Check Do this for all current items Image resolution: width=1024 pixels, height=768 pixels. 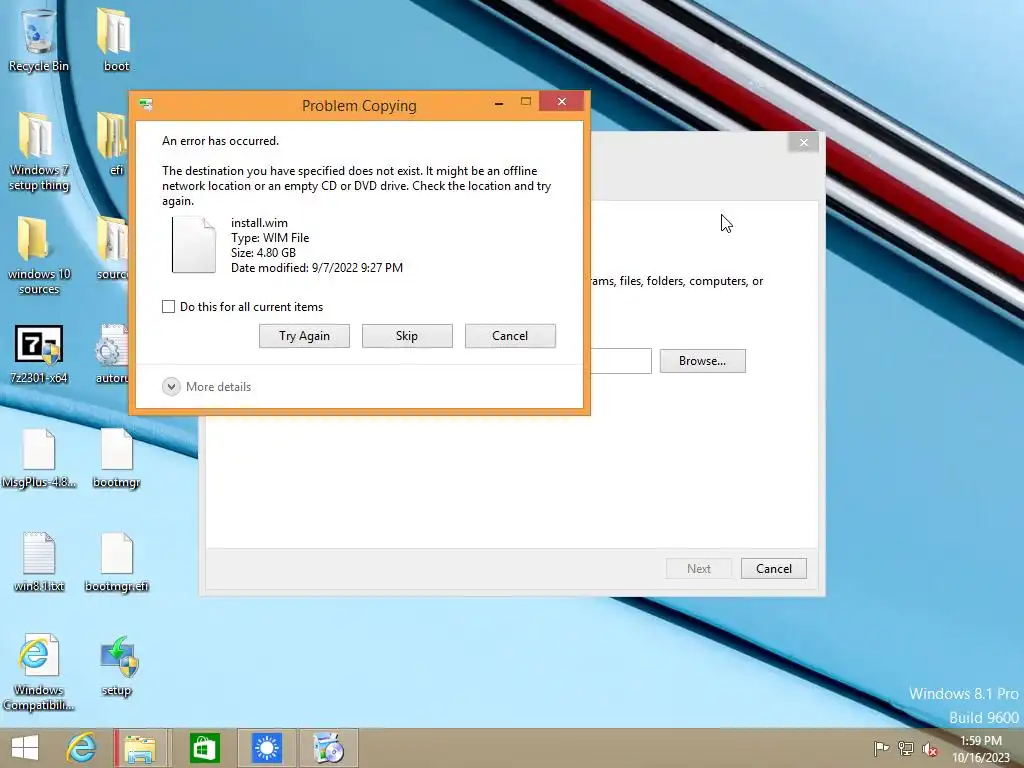(x=168, y=307)
